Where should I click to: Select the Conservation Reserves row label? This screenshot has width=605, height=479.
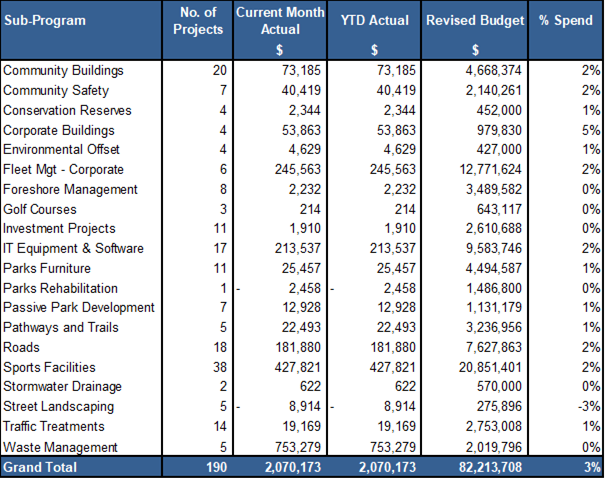pos(67,110)
